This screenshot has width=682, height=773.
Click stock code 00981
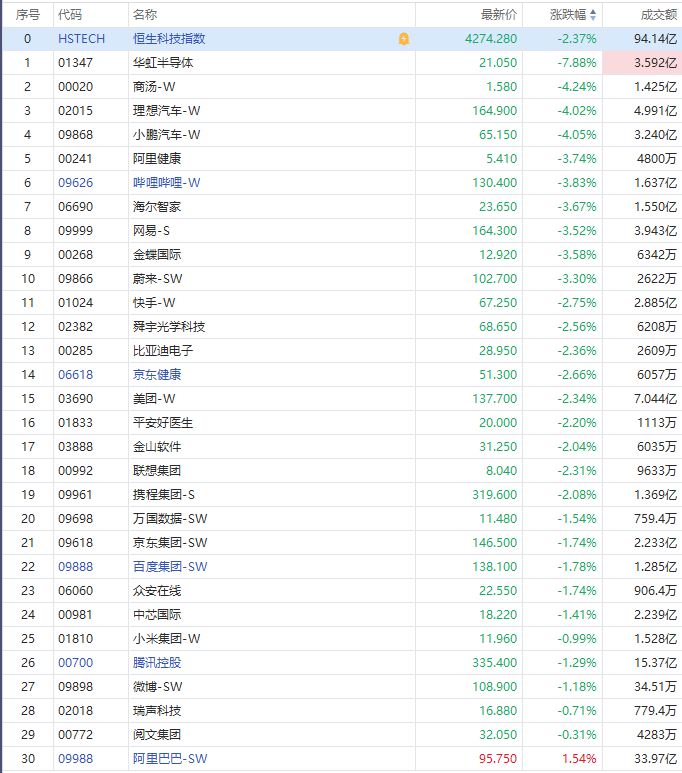pos(75,615)
